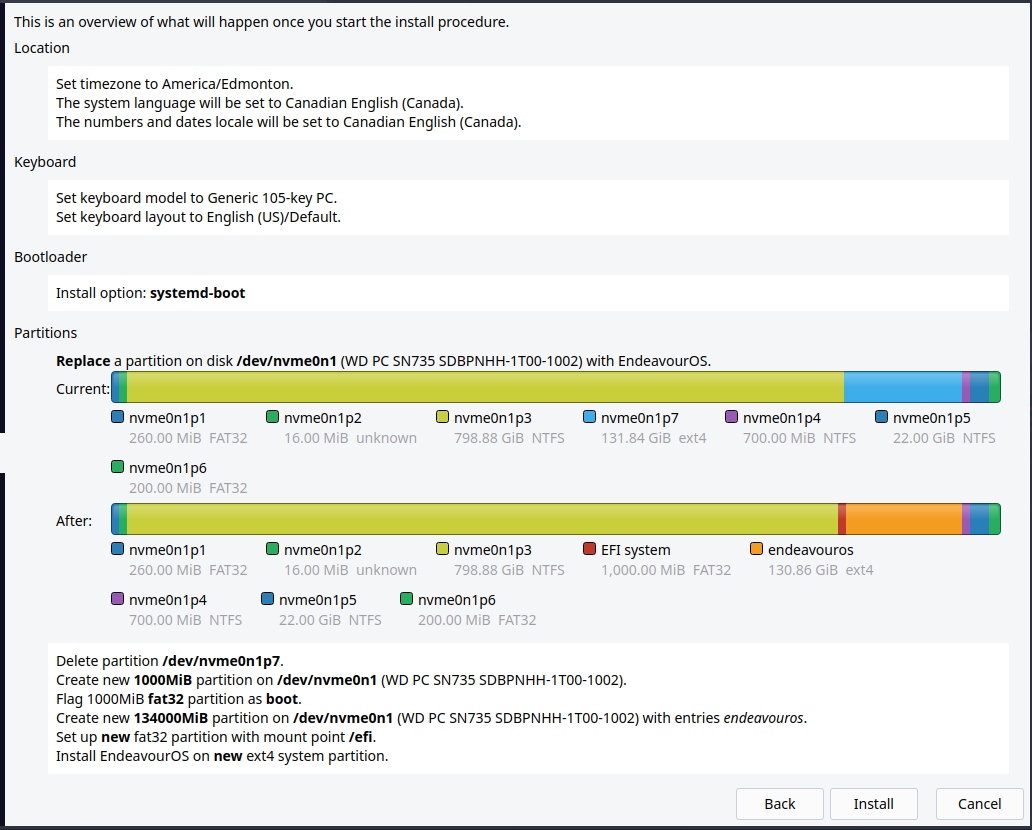Select the 'Set timezone to America/Edmonton.' line

174,84
